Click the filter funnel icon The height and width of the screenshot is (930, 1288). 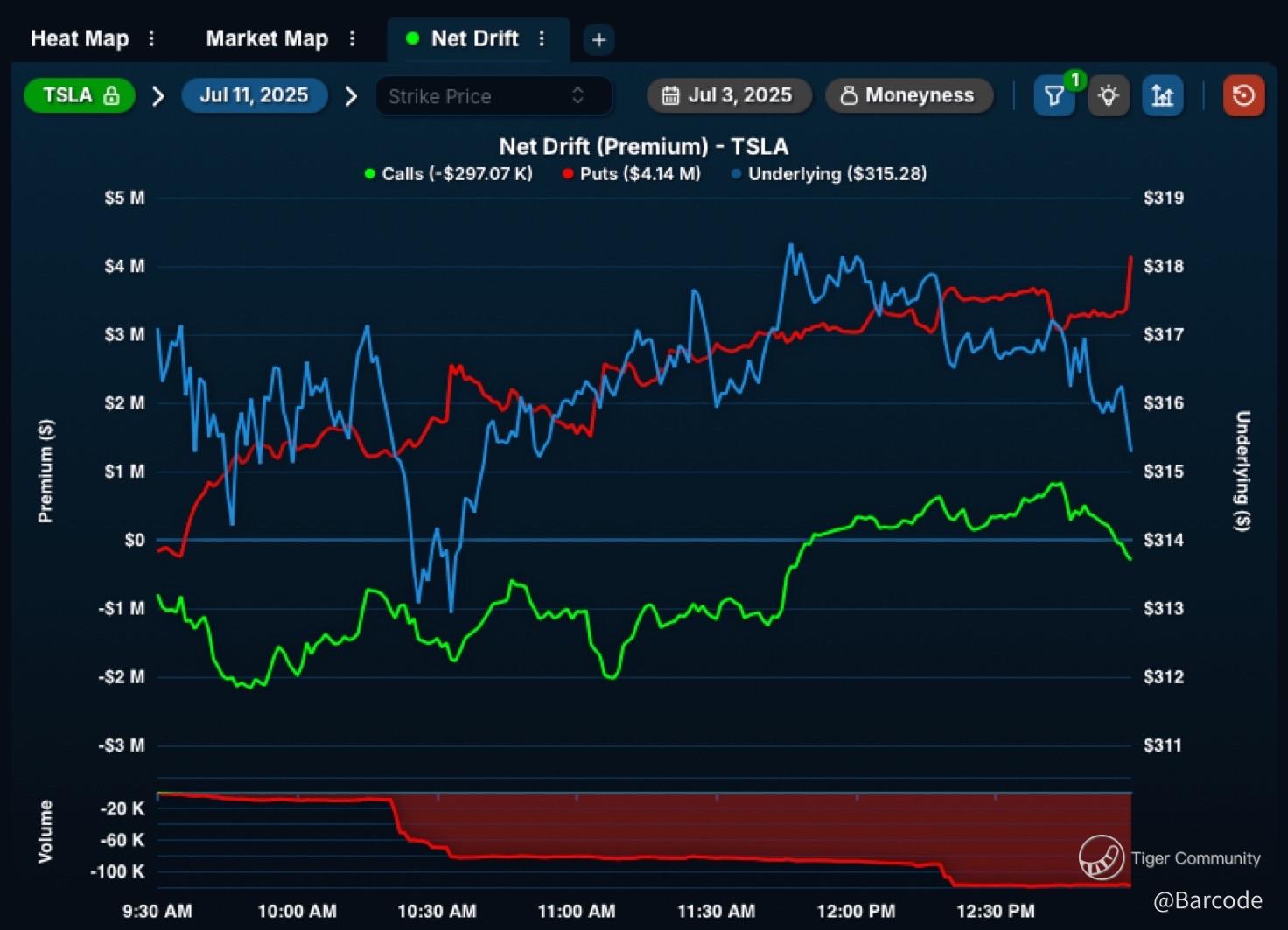pyautogui.click(x=1053, y=96)
